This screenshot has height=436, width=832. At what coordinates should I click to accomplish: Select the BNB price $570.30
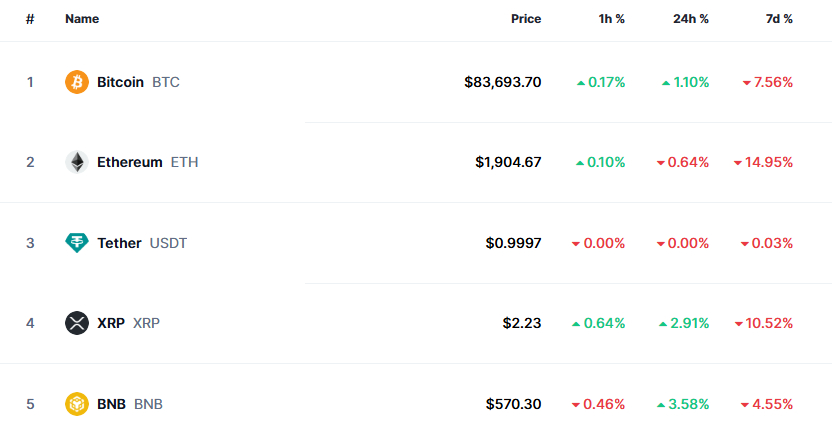(x=513, y=404)
